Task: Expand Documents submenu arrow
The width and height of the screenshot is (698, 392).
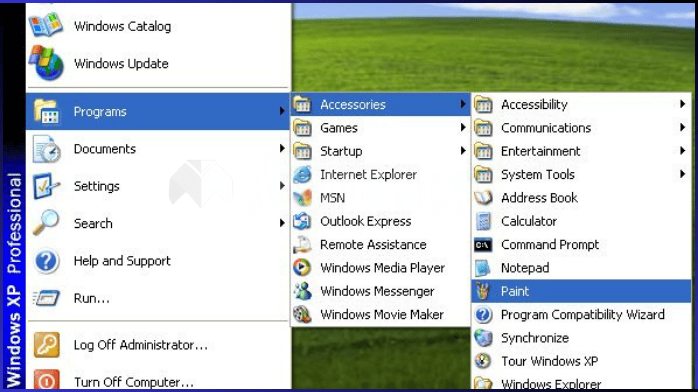Action: pos(282,148)
